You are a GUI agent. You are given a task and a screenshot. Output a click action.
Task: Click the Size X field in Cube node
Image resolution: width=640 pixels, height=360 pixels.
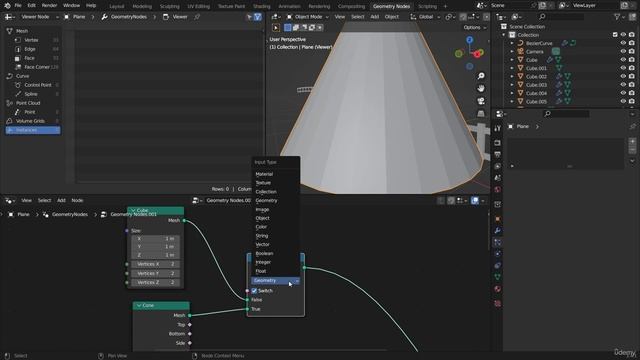(x=156, y=238)
